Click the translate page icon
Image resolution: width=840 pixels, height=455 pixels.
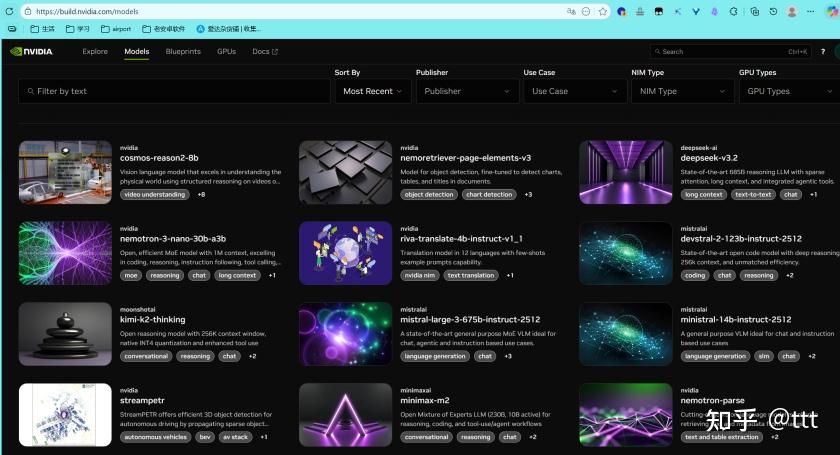click(x=570, y=11)
